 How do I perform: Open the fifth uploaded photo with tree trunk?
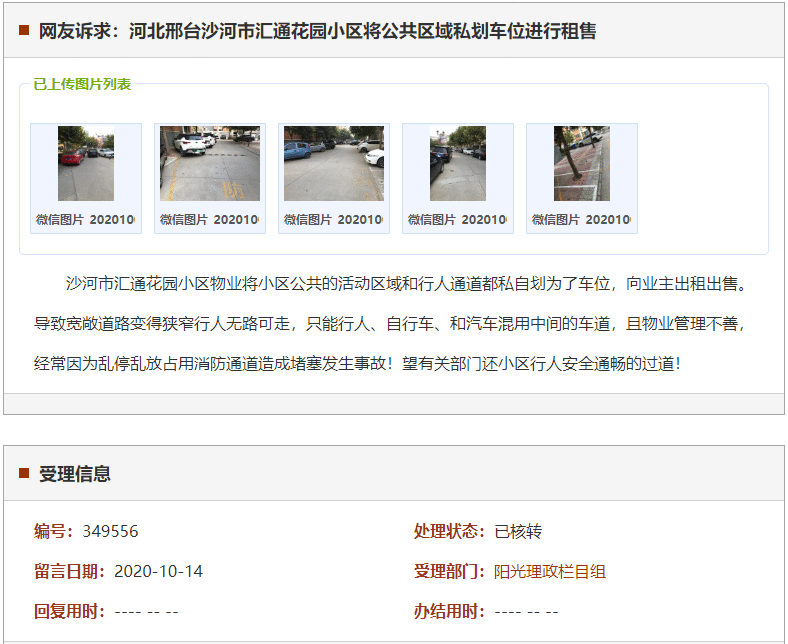[582, 163]
